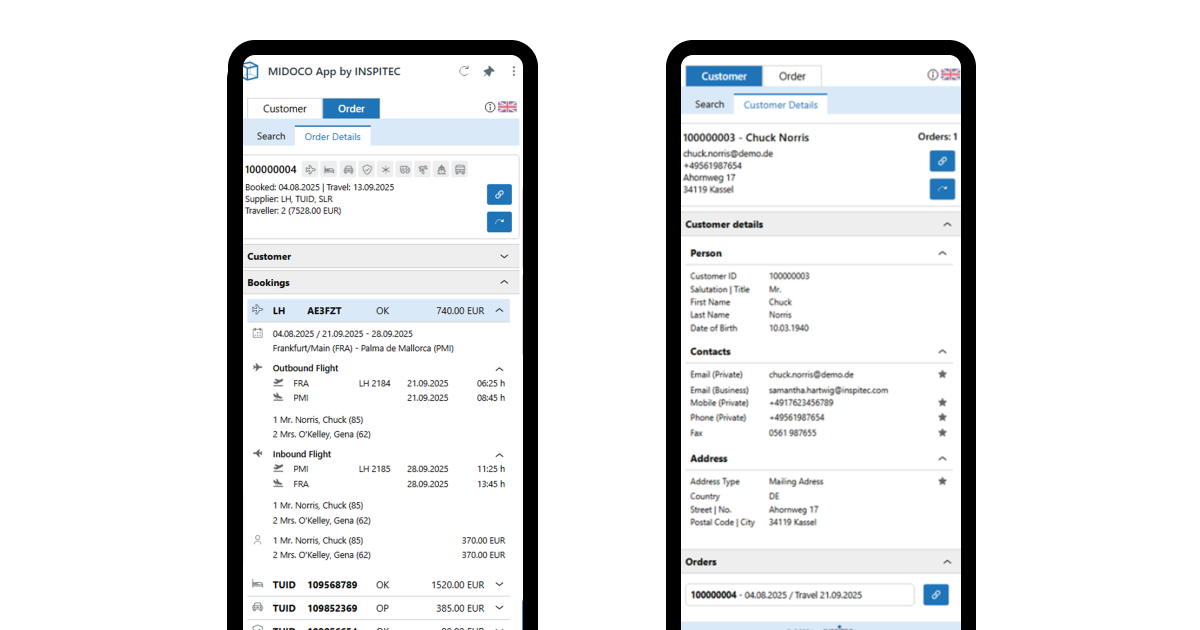This screenshot has width=1200, height=630.
Task: Click the car filter icon next to 100000004
Action: click(348, 169)
